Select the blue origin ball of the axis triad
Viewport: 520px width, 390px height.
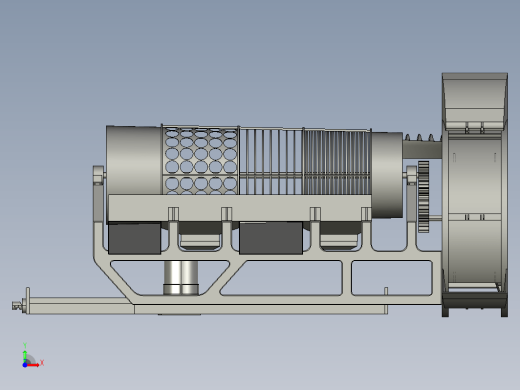(x=25, y=365)
